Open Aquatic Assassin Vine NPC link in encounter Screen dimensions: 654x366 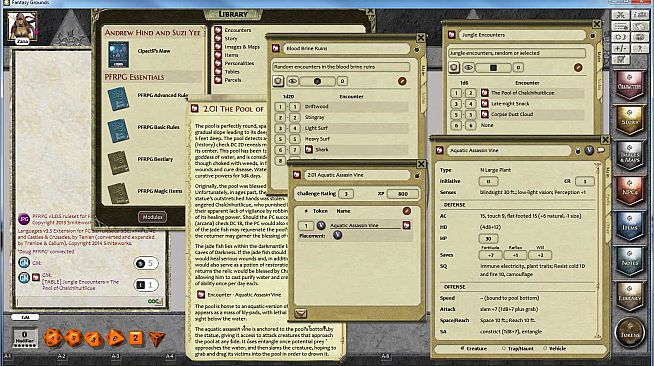[407, 226]
